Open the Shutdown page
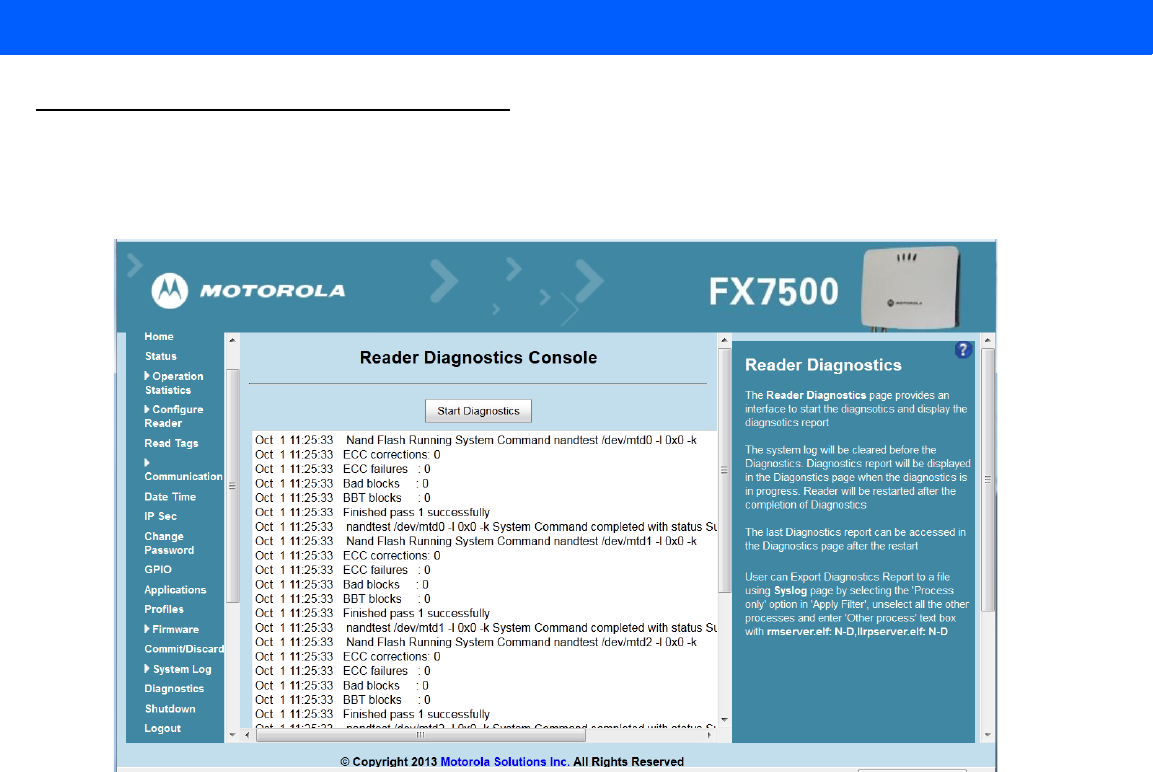 (170, 709)
